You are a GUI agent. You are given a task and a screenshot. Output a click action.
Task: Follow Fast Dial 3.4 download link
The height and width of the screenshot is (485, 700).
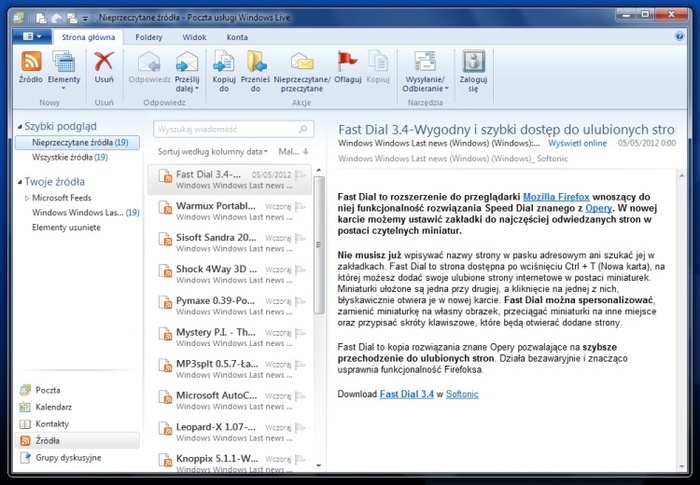(x=407, y=394)
